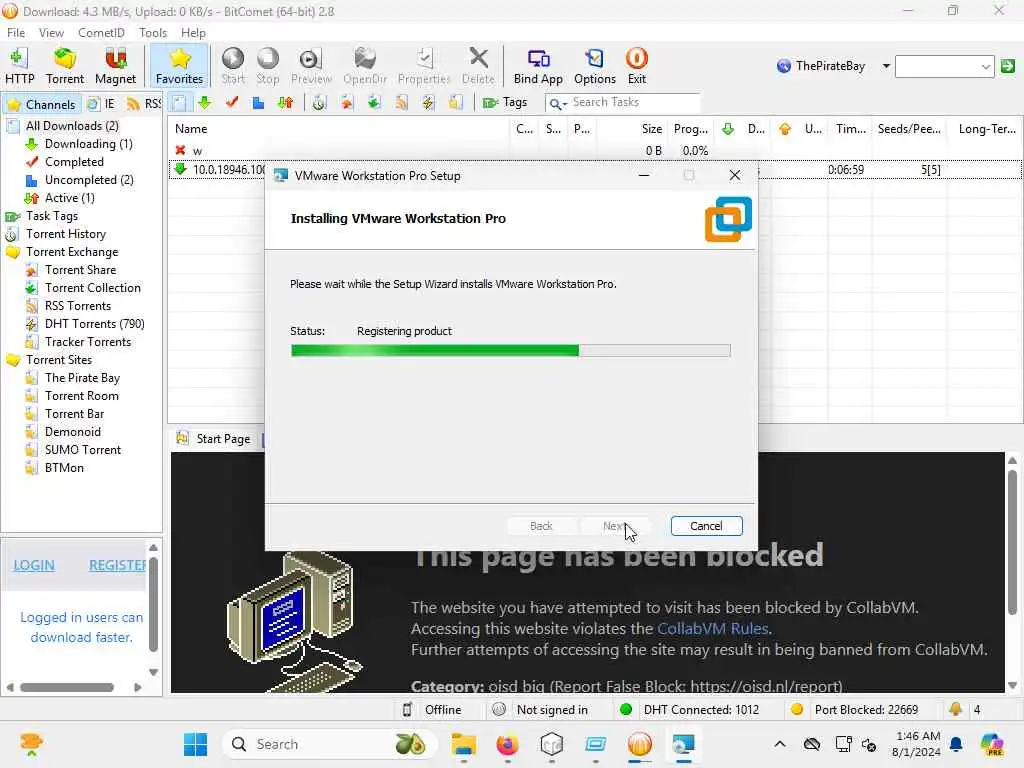
Task: Open Torrent History in sidebar
Action: 65,234
